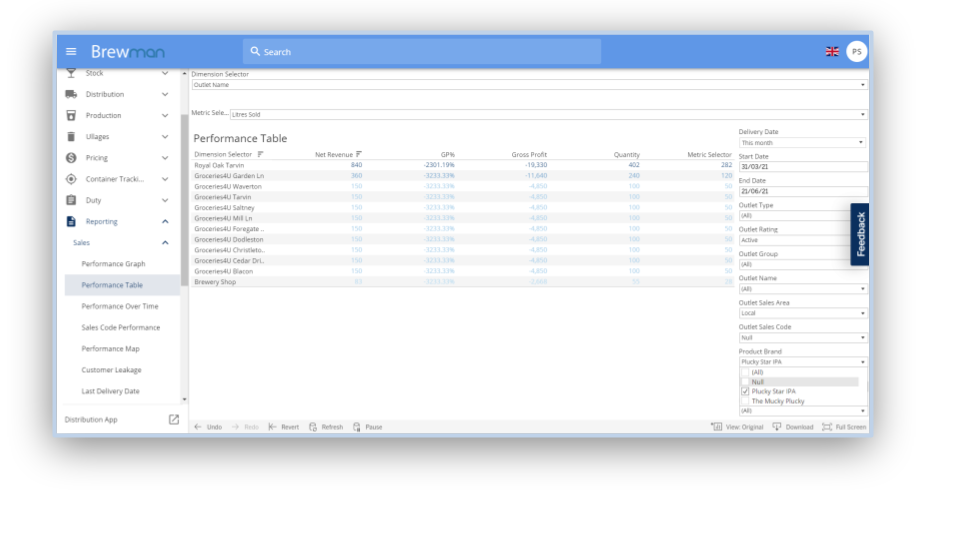The width and height of the screenshot is (960, 540).
Task: Click the Revert icon
Action: [272, 427]
